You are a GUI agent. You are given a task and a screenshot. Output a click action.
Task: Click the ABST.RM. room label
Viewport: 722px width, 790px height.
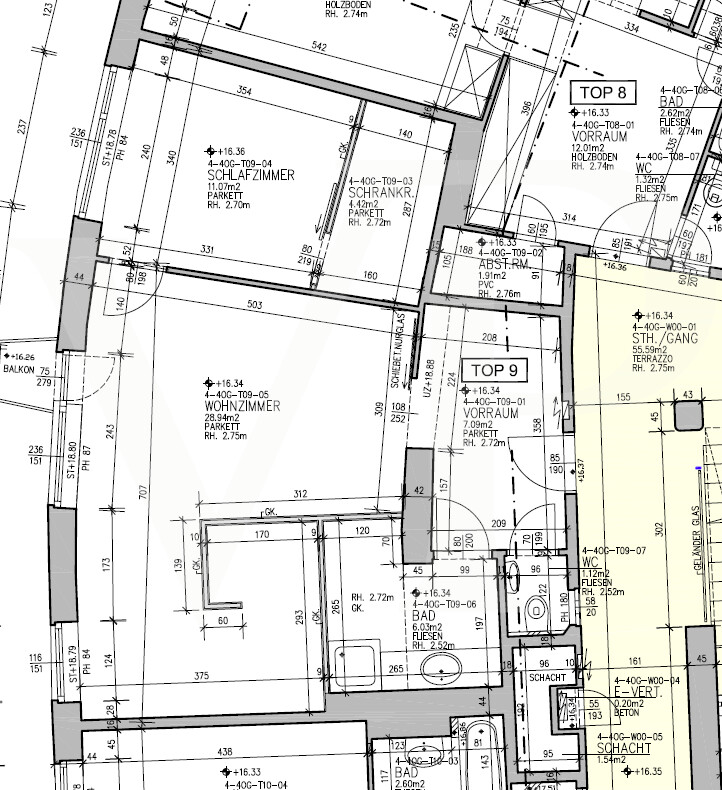click(x=504, y=265)
